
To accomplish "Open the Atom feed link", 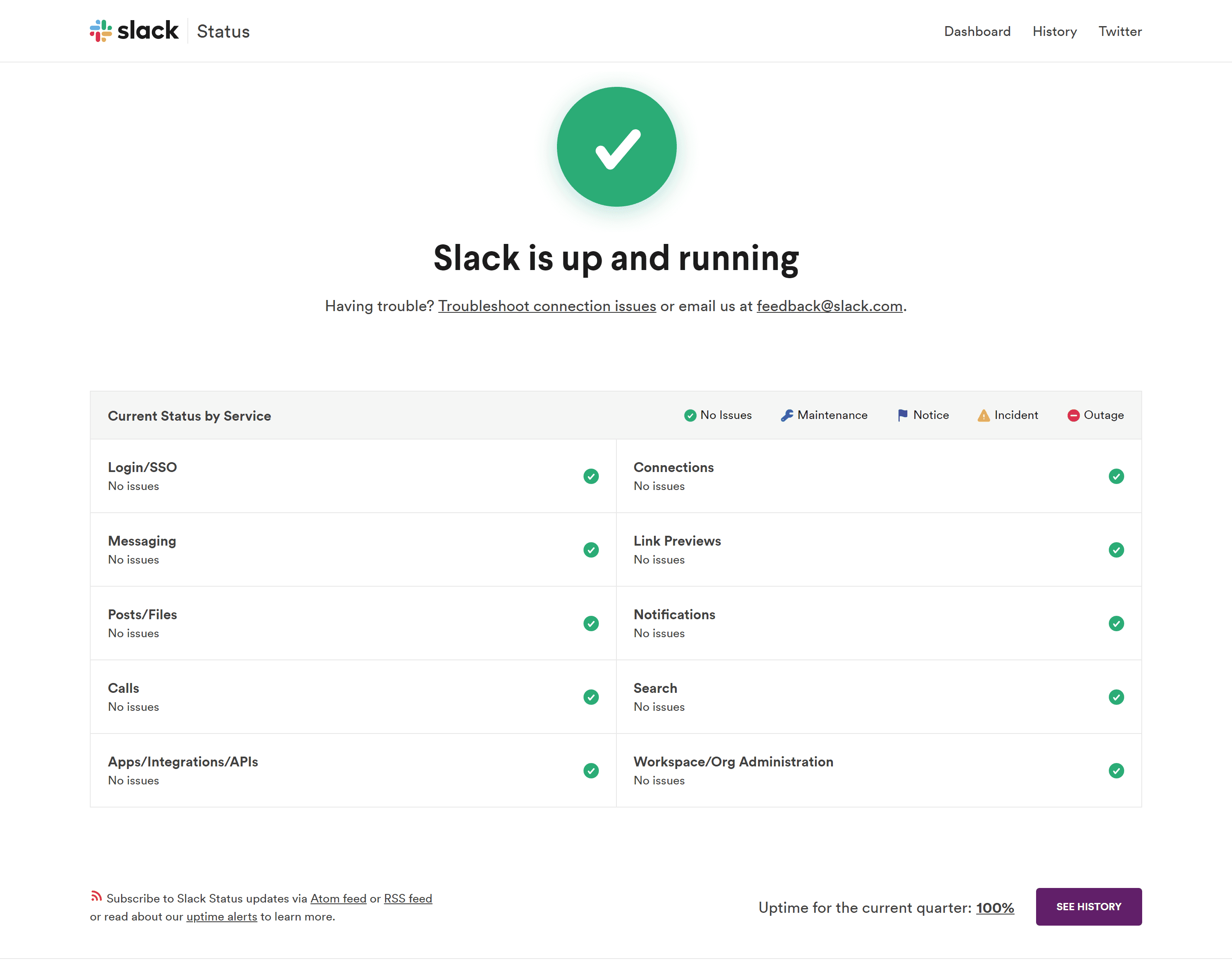I will click(x=338, y=898).
